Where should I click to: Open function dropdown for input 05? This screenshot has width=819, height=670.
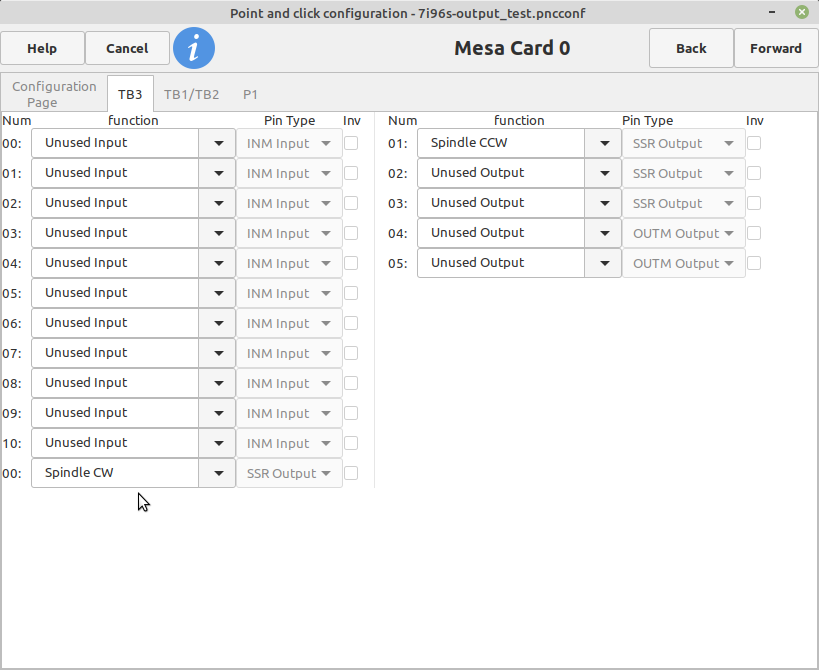[x=218, y=293]
